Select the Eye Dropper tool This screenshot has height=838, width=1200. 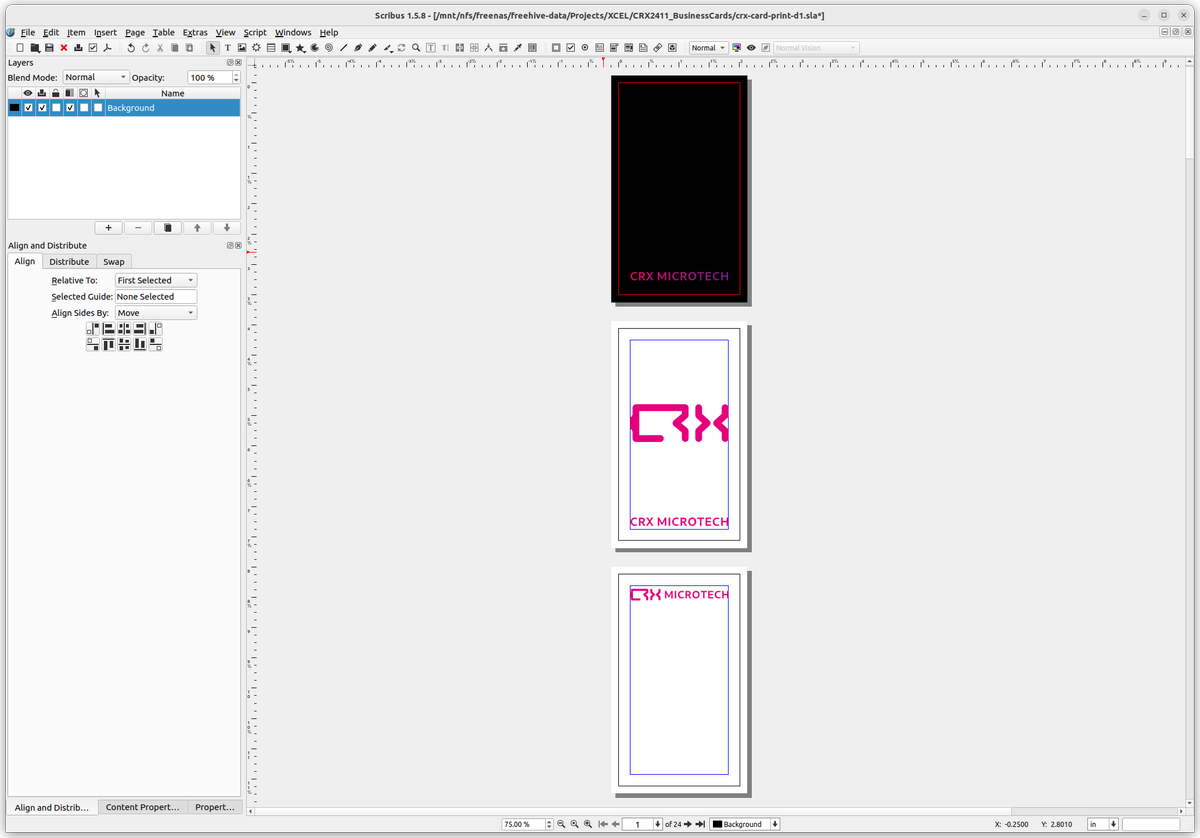click(517, 48)
